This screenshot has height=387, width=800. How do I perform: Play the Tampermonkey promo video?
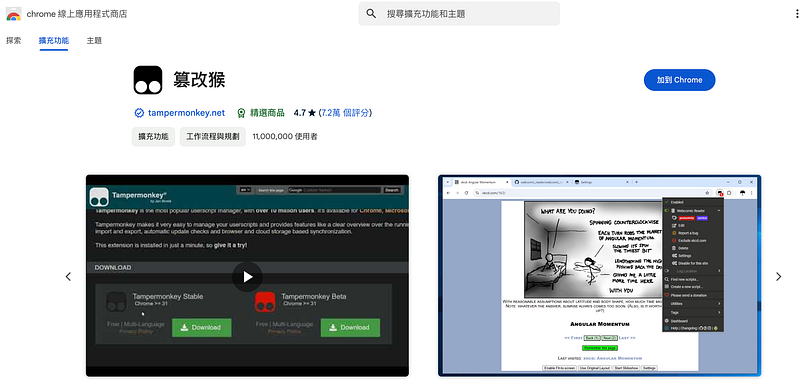point(247,276)
